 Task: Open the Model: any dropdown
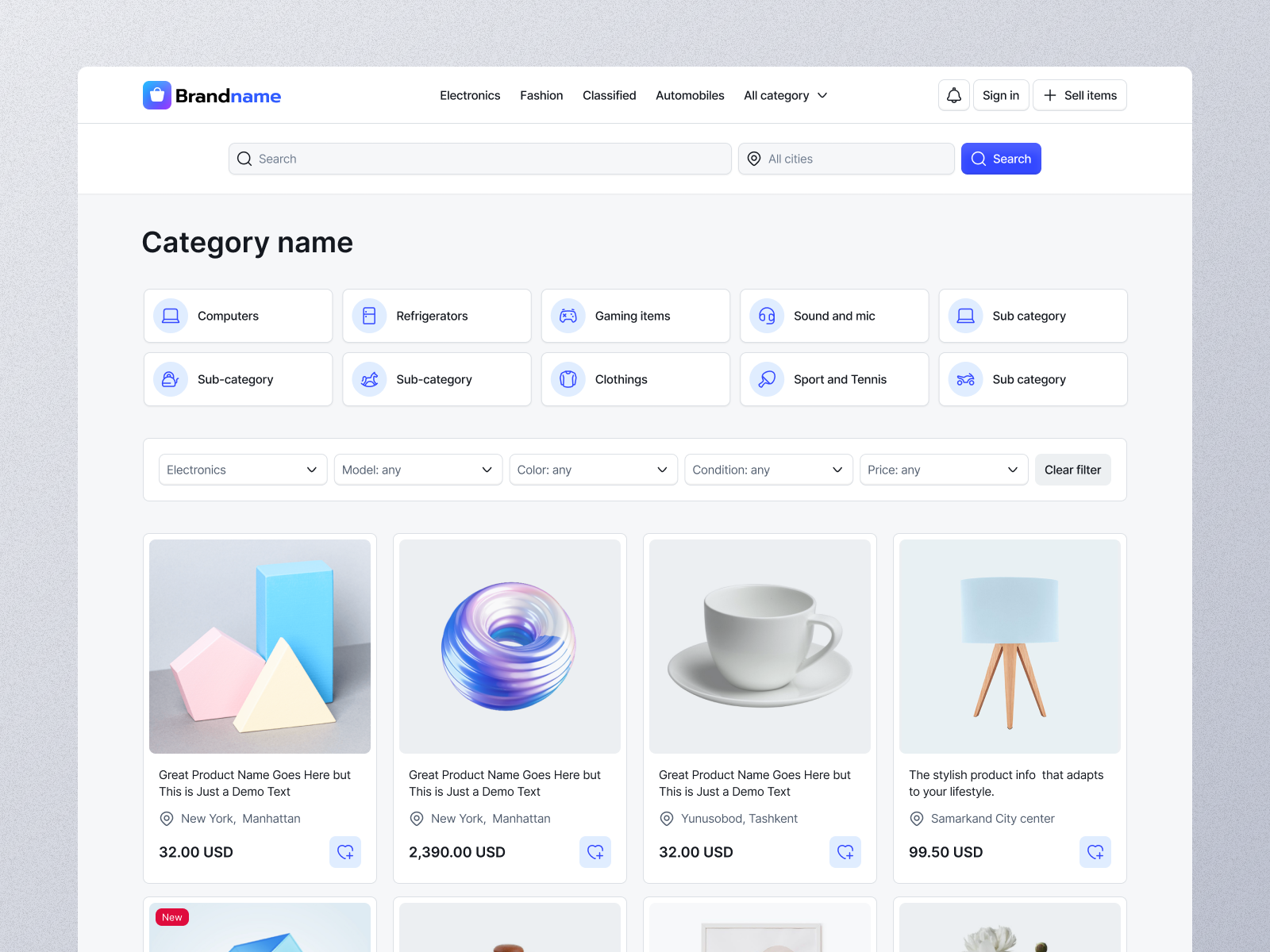point(418,470)
